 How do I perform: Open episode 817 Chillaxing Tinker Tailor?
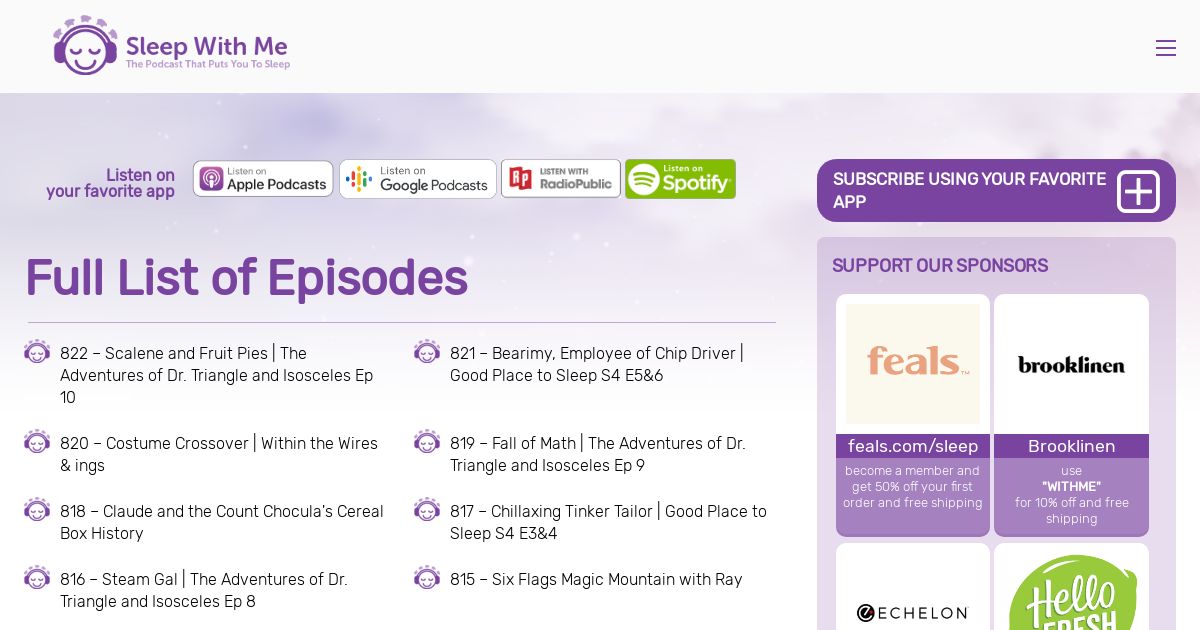coord(608,522)
